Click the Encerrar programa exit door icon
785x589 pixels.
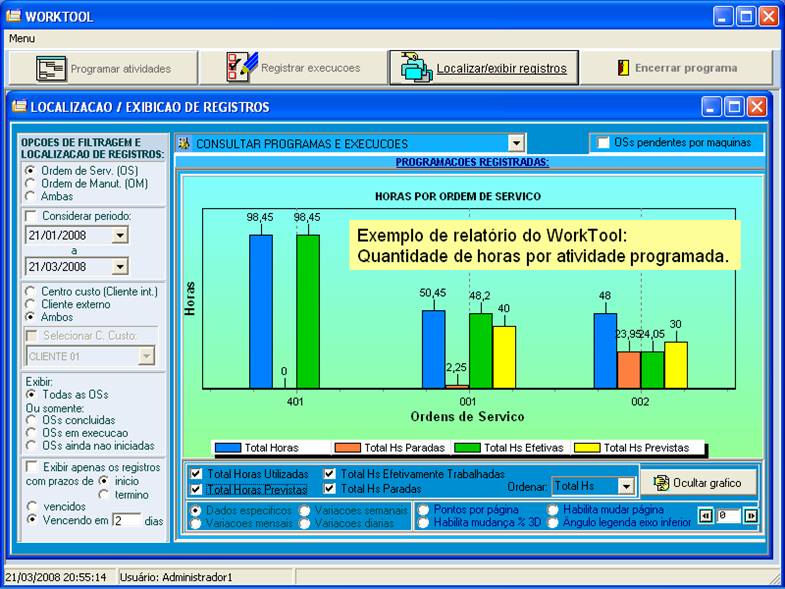(623, 68)
